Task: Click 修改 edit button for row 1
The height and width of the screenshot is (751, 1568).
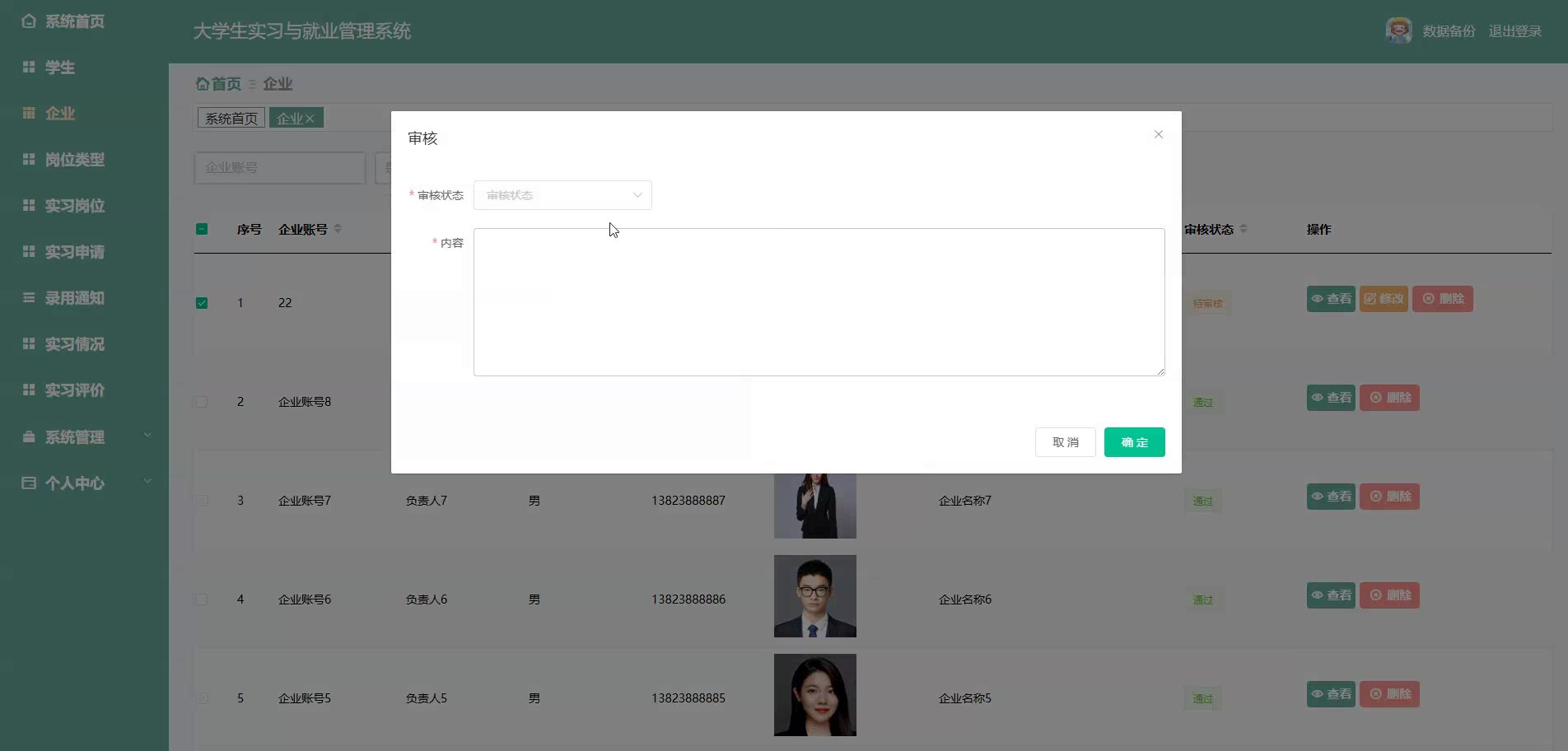Action: tap(1383, 299)
